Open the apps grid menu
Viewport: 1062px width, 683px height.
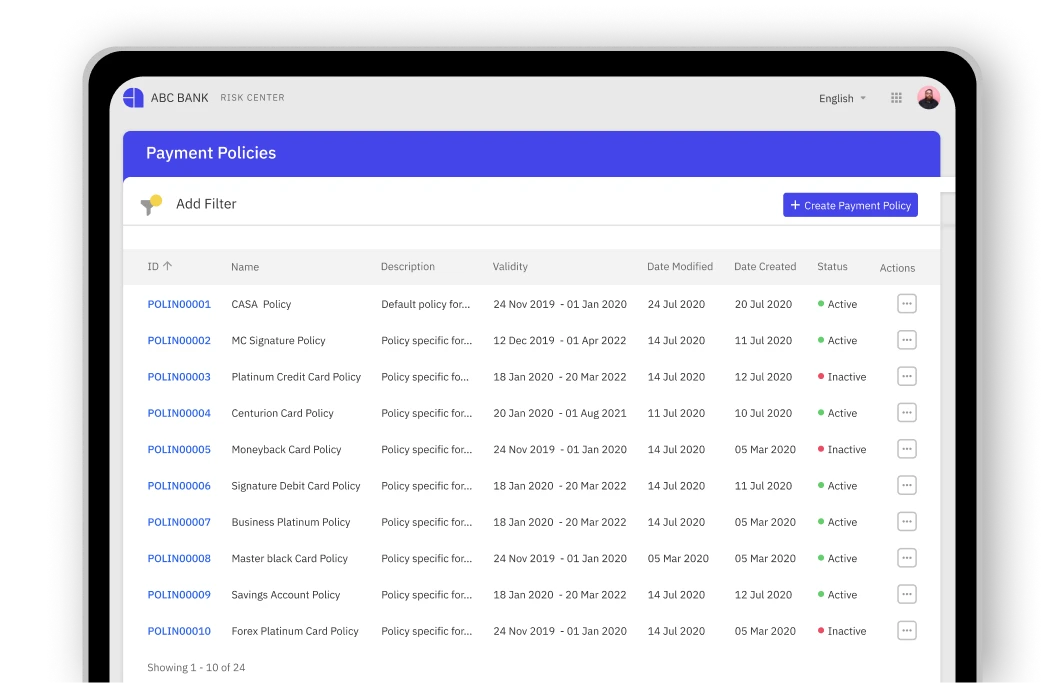point(896,98)
